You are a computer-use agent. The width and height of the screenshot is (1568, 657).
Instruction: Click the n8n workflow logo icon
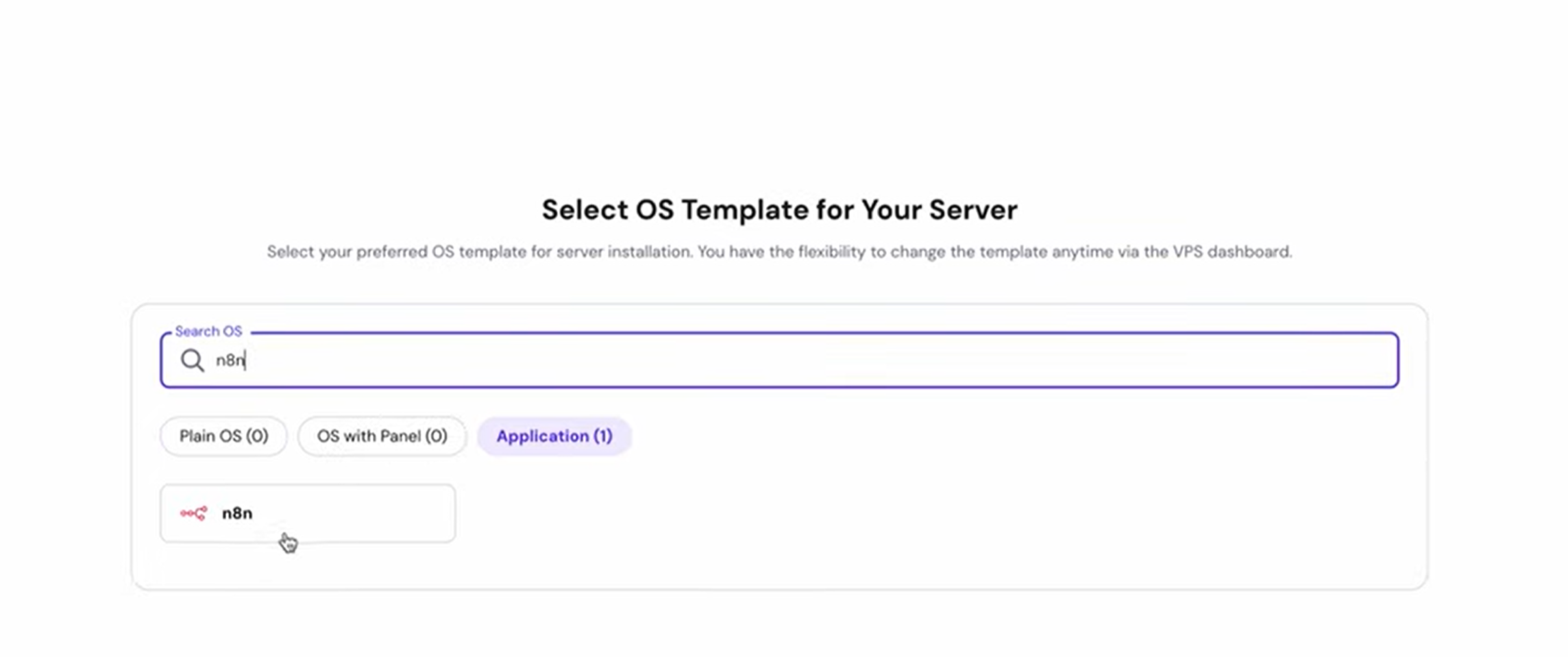coord(193,513)
